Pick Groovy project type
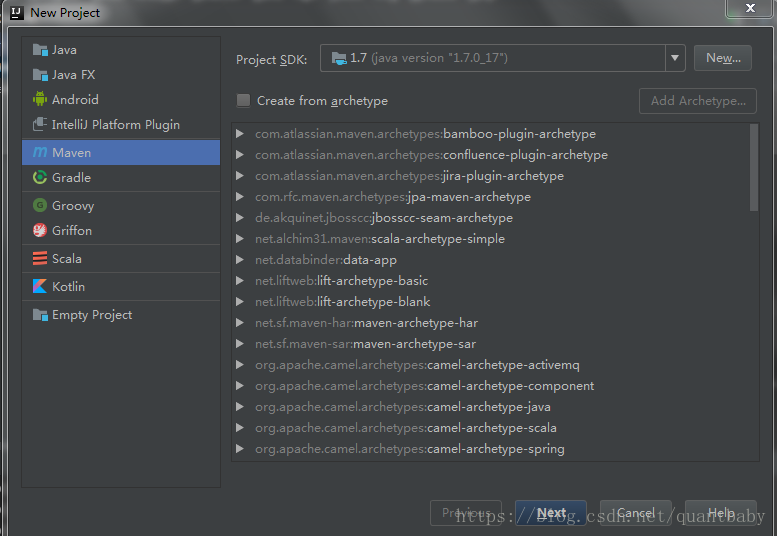The height and width of the screenshot is (536, 777). pos(121,205)
